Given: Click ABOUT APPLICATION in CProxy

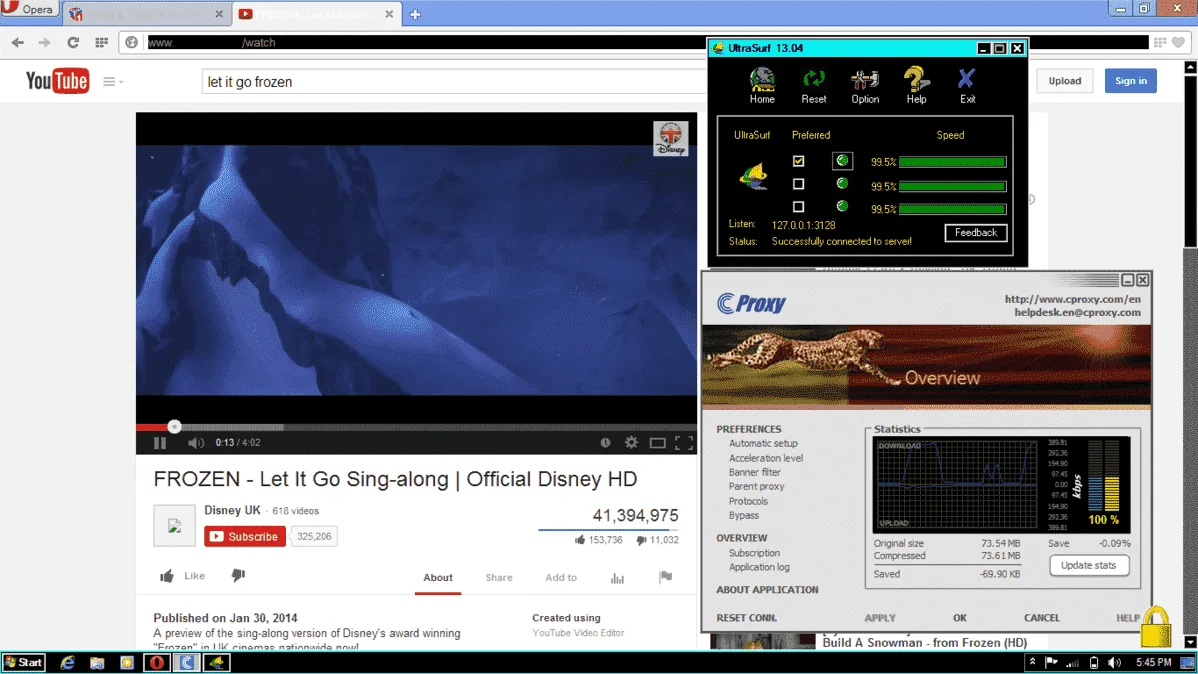Looking at the screenshot, I should [x=767, y=590].
